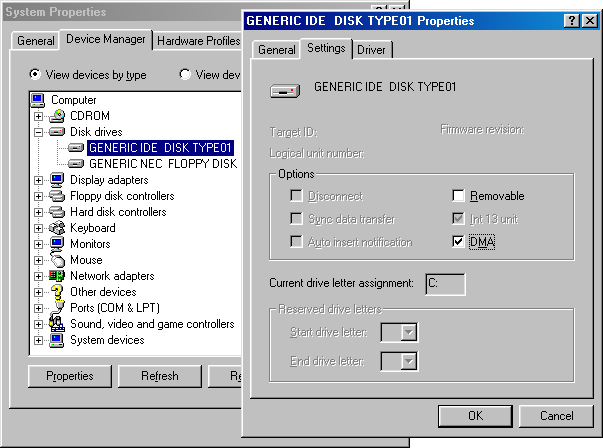Image resolution: width=603 pixels, height=448 pixels.
Task: Click the System devices icon
Action: click(57, 340)
